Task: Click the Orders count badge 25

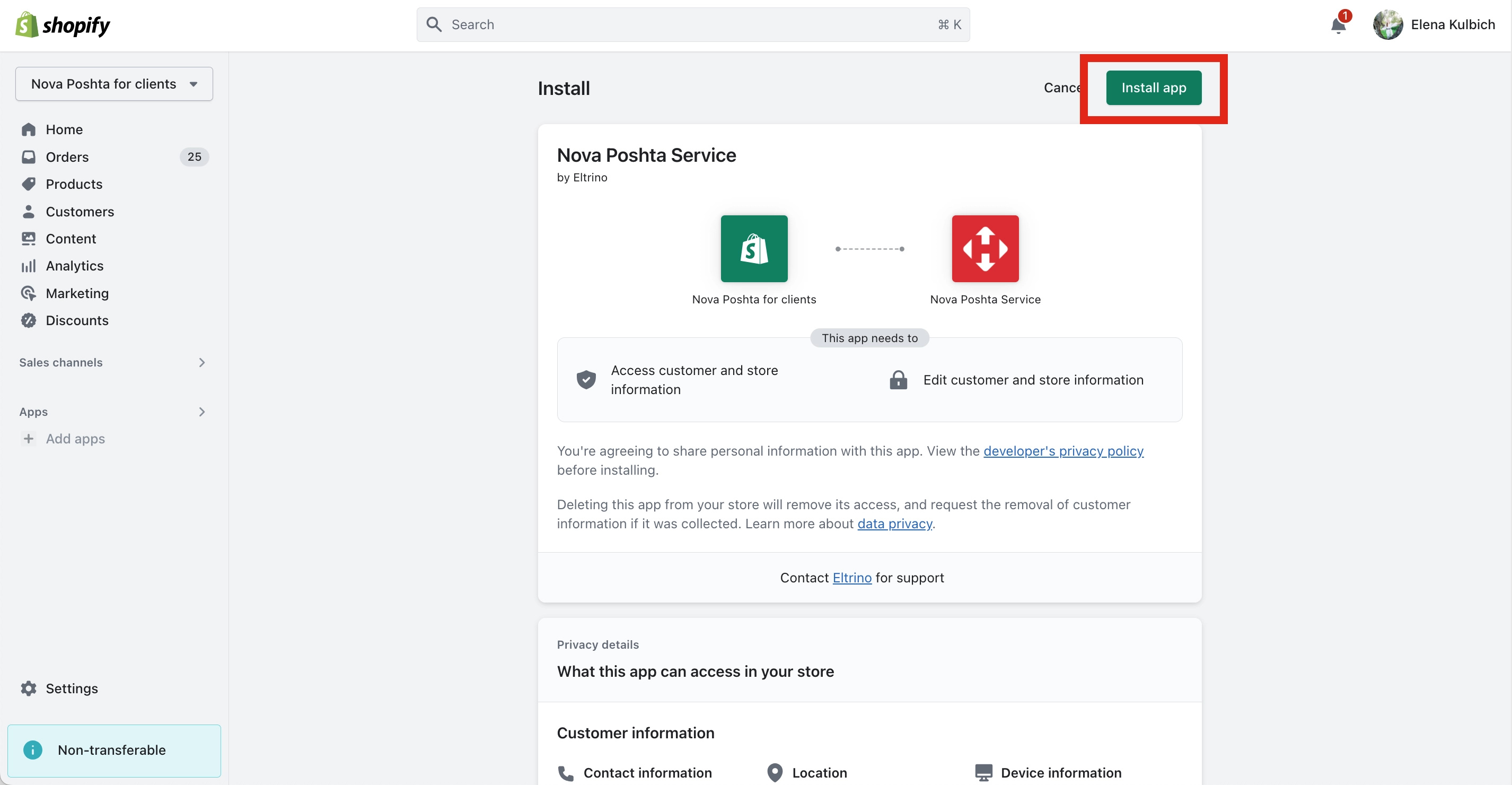Action: [194, 157]
